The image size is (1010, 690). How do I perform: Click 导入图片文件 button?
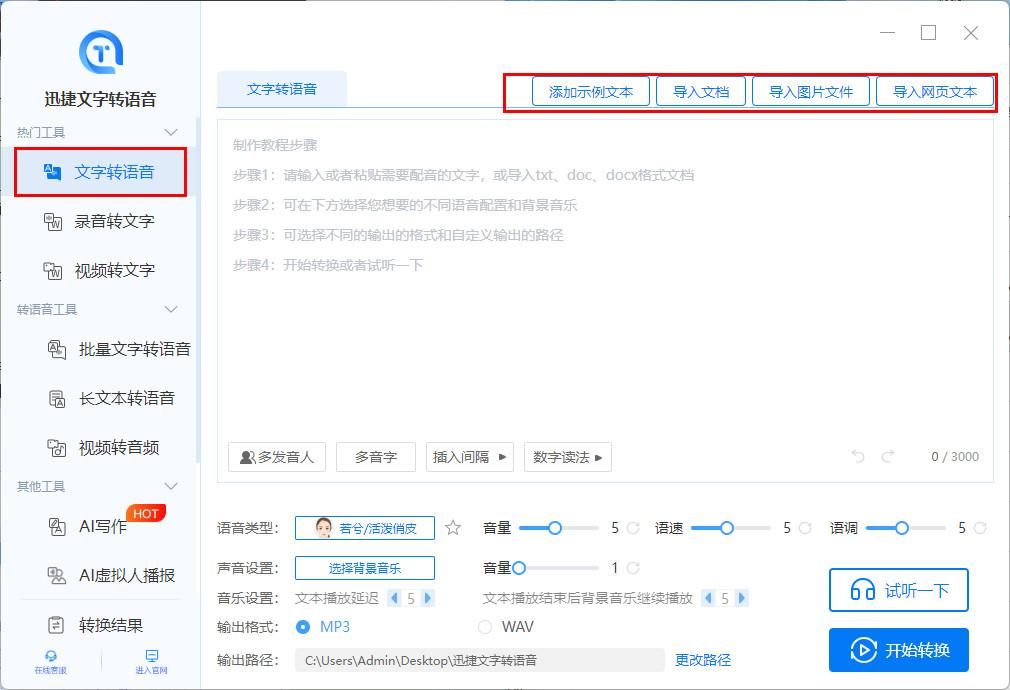[811, 91]
